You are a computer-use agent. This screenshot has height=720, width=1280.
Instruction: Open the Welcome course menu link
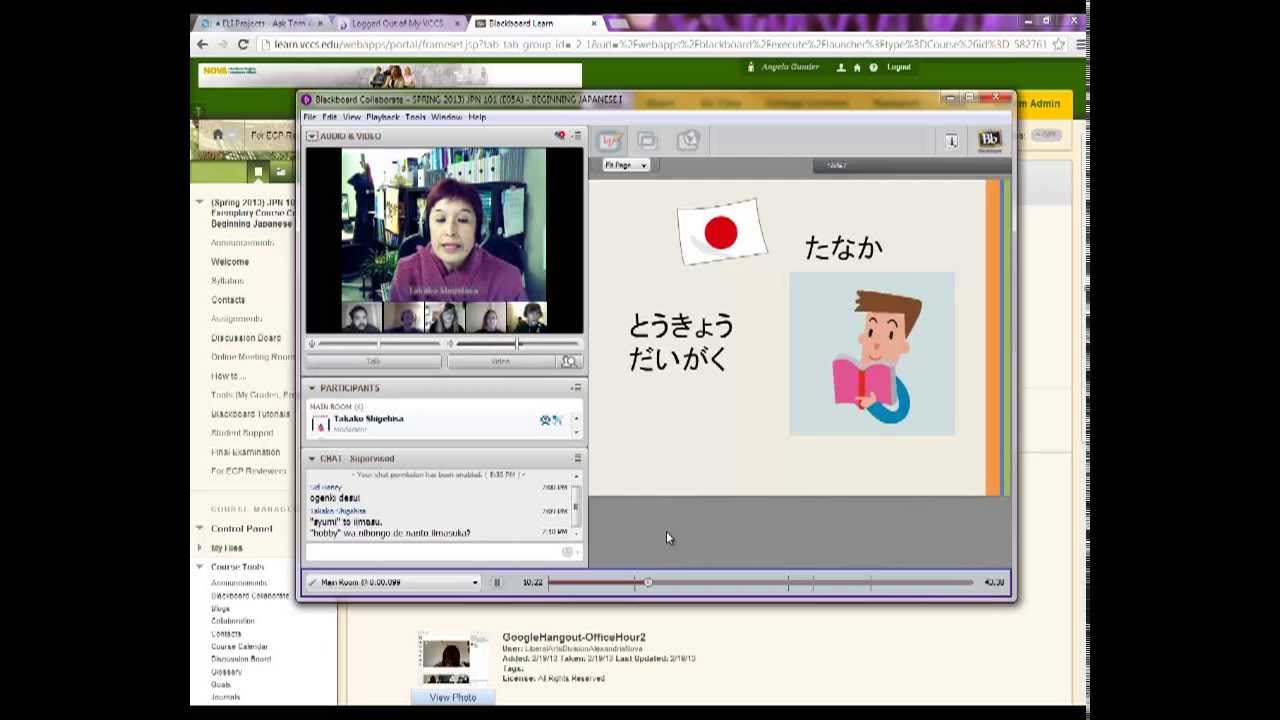(x=230, y=262)
